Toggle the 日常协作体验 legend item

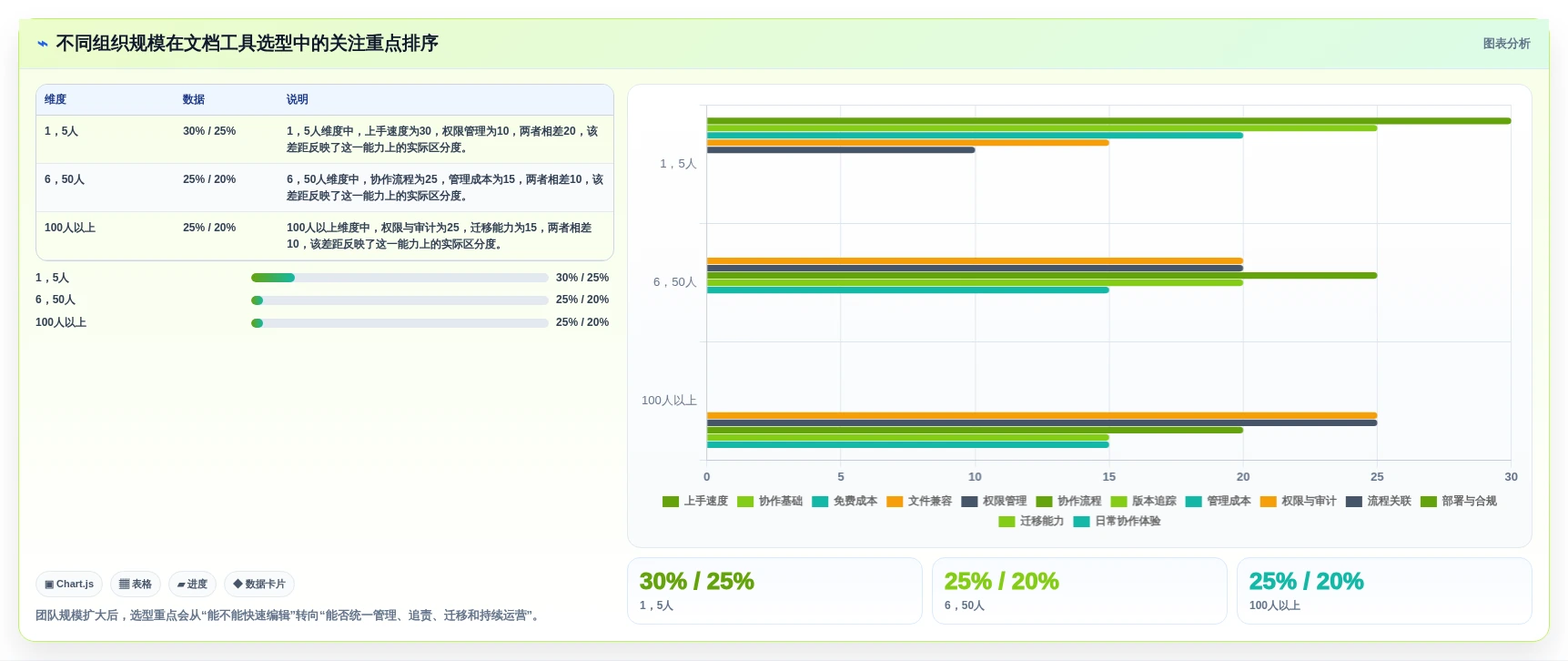[x=1117, y=522]
